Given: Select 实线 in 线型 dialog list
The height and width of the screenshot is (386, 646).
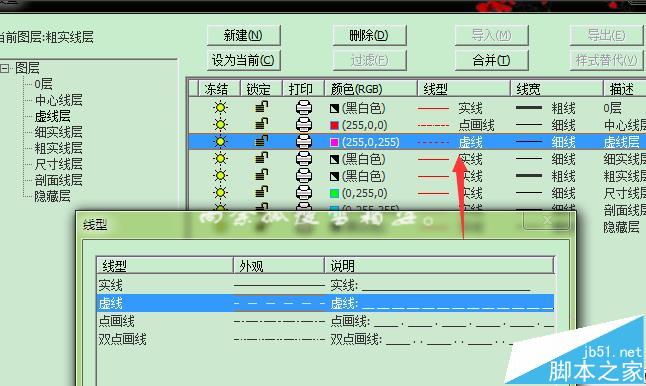Looking at the screenshot, I should coord(325,285).
